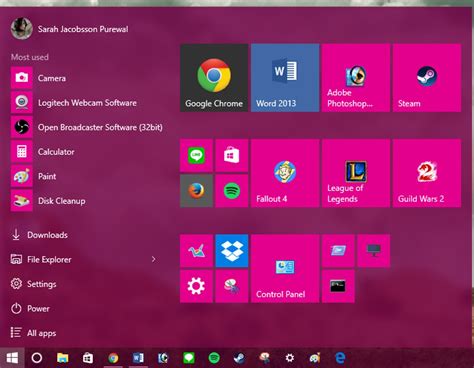The image size is (474, 368).
Task: Open the gear Settings icon in taskbar
Action: pyautogui.click(x=290, y=358)
